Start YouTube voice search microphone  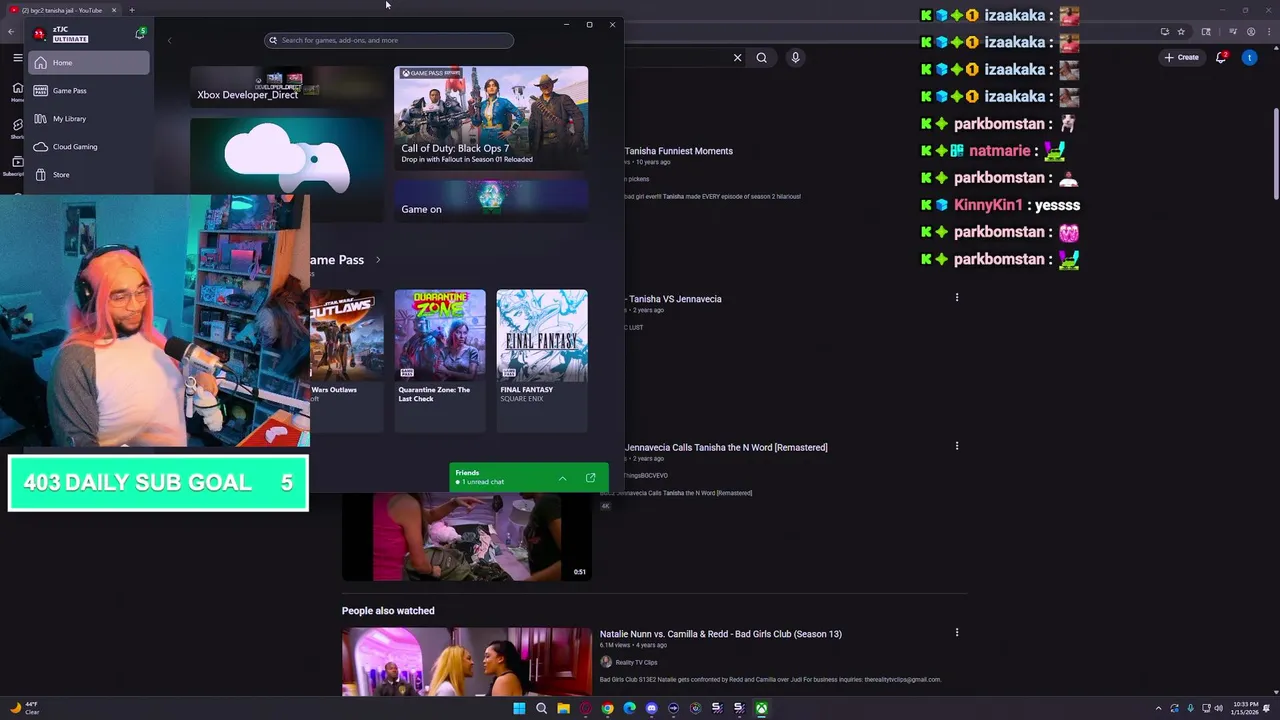pos(795,58)
